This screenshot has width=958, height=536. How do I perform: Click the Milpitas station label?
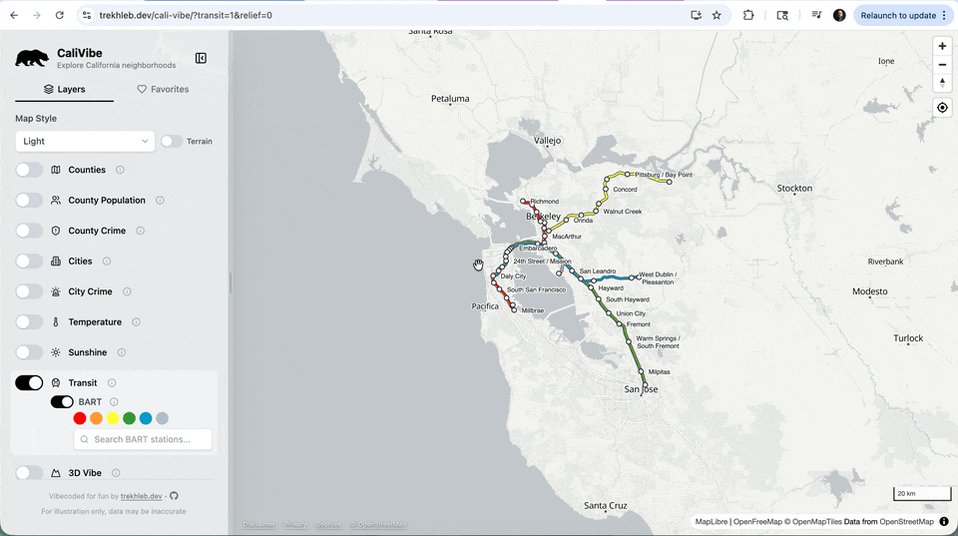(x=659, y=372)
